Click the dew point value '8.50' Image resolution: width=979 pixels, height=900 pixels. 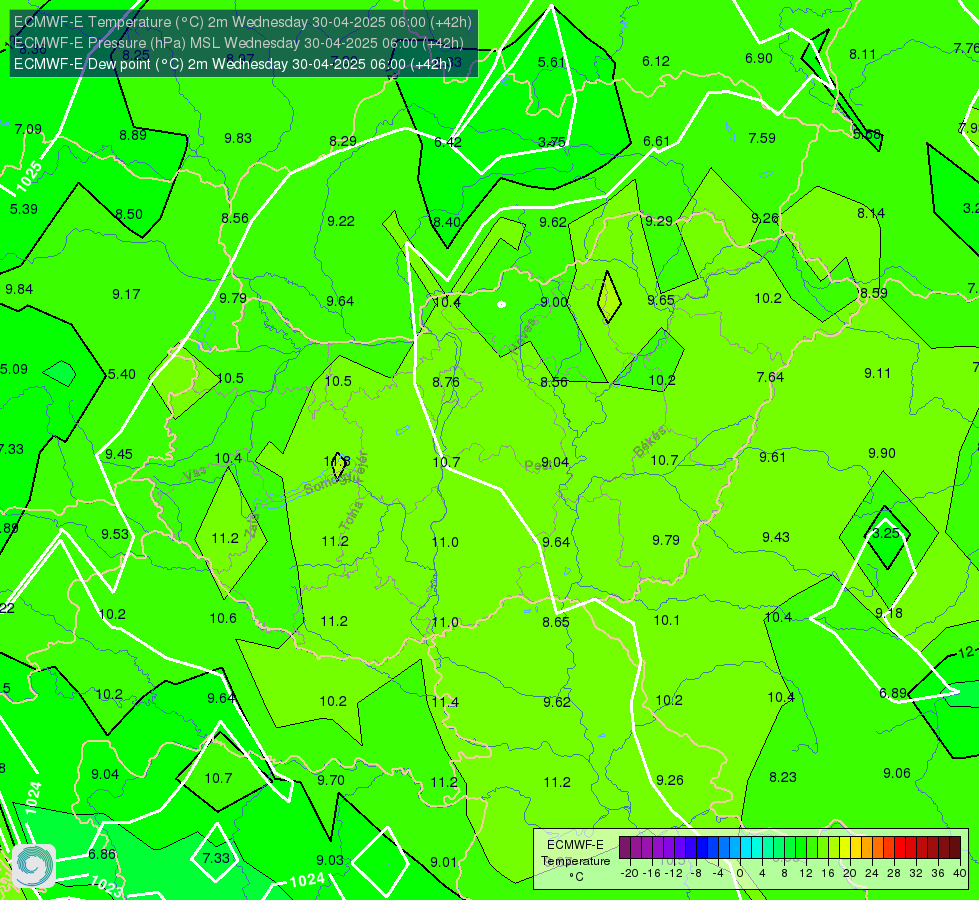129,215
